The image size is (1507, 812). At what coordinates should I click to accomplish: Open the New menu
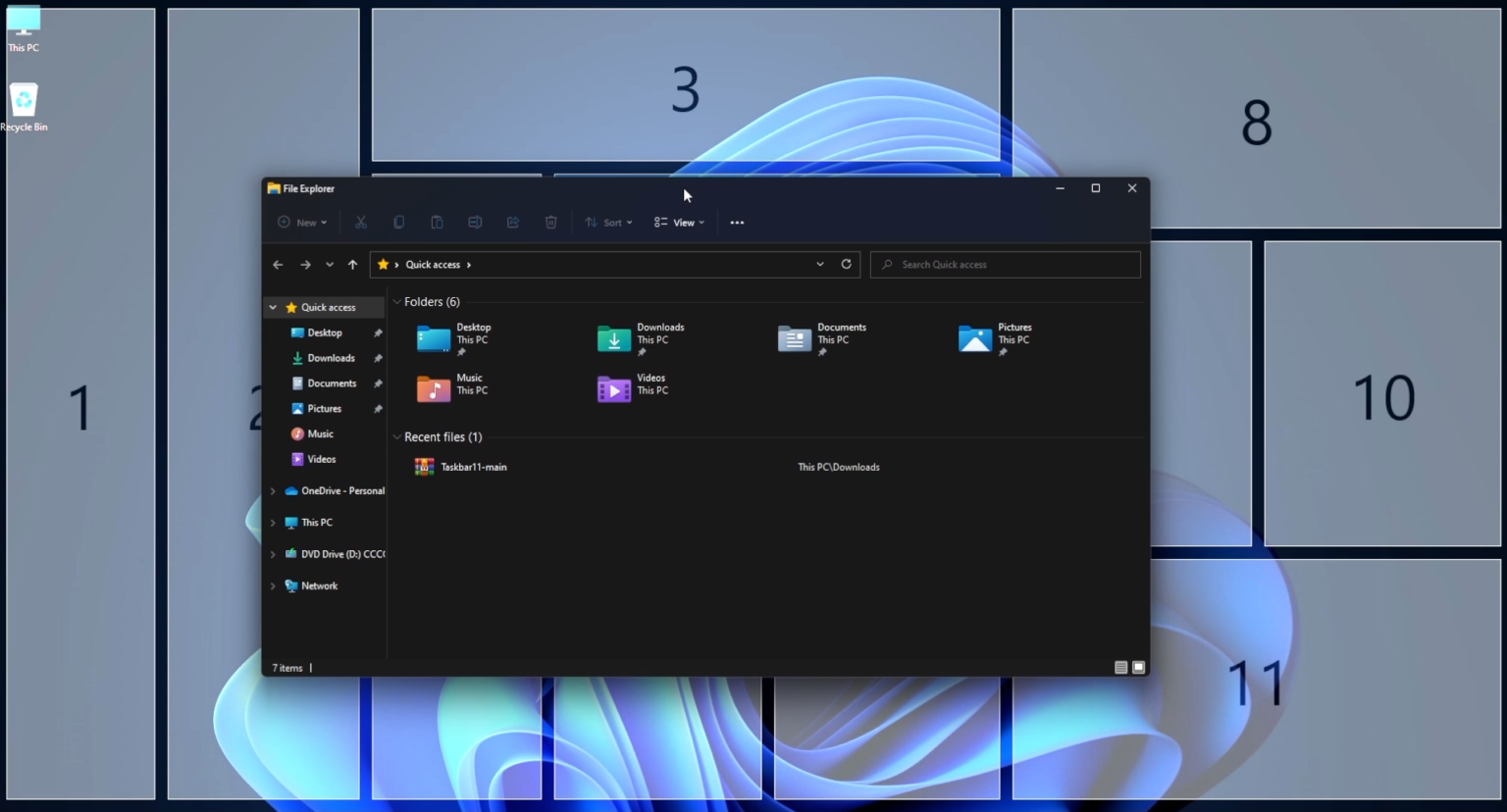click(x=301, y=222)
